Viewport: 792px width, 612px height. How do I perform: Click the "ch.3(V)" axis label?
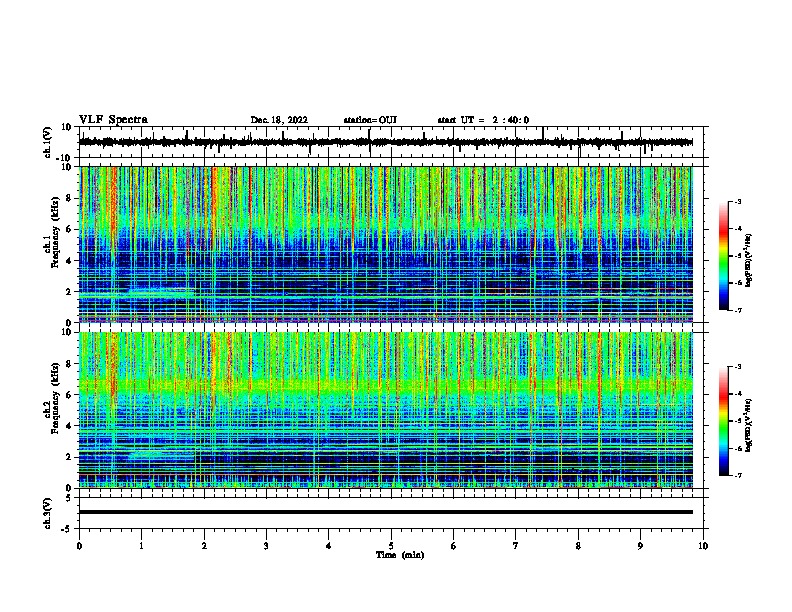pos(48,513)
